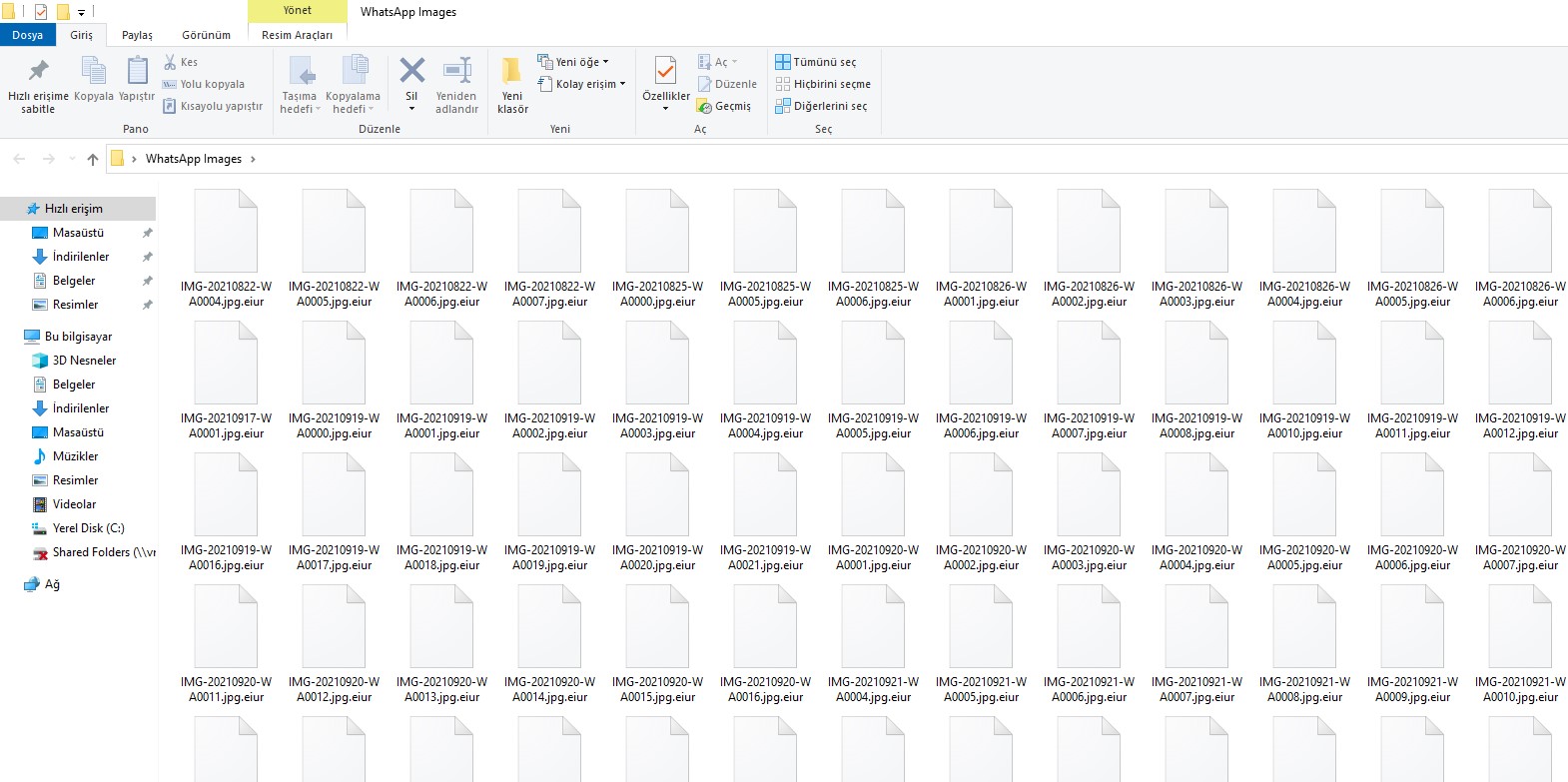
Task: Open Geçmiş file history
Action: [x=724, y=106]
